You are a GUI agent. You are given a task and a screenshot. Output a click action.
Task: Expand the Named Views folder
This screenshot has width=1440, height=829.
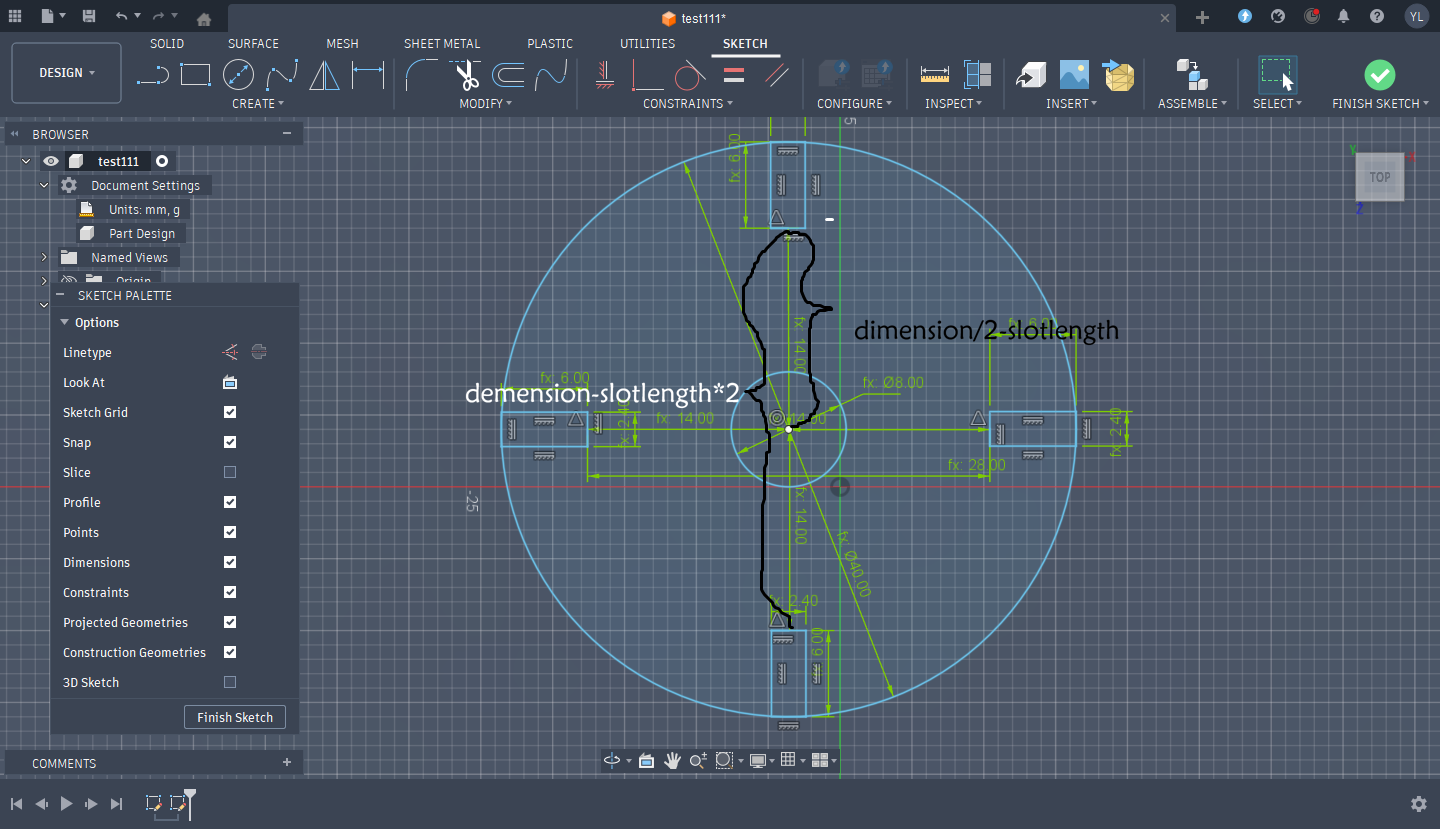[44, 257]
